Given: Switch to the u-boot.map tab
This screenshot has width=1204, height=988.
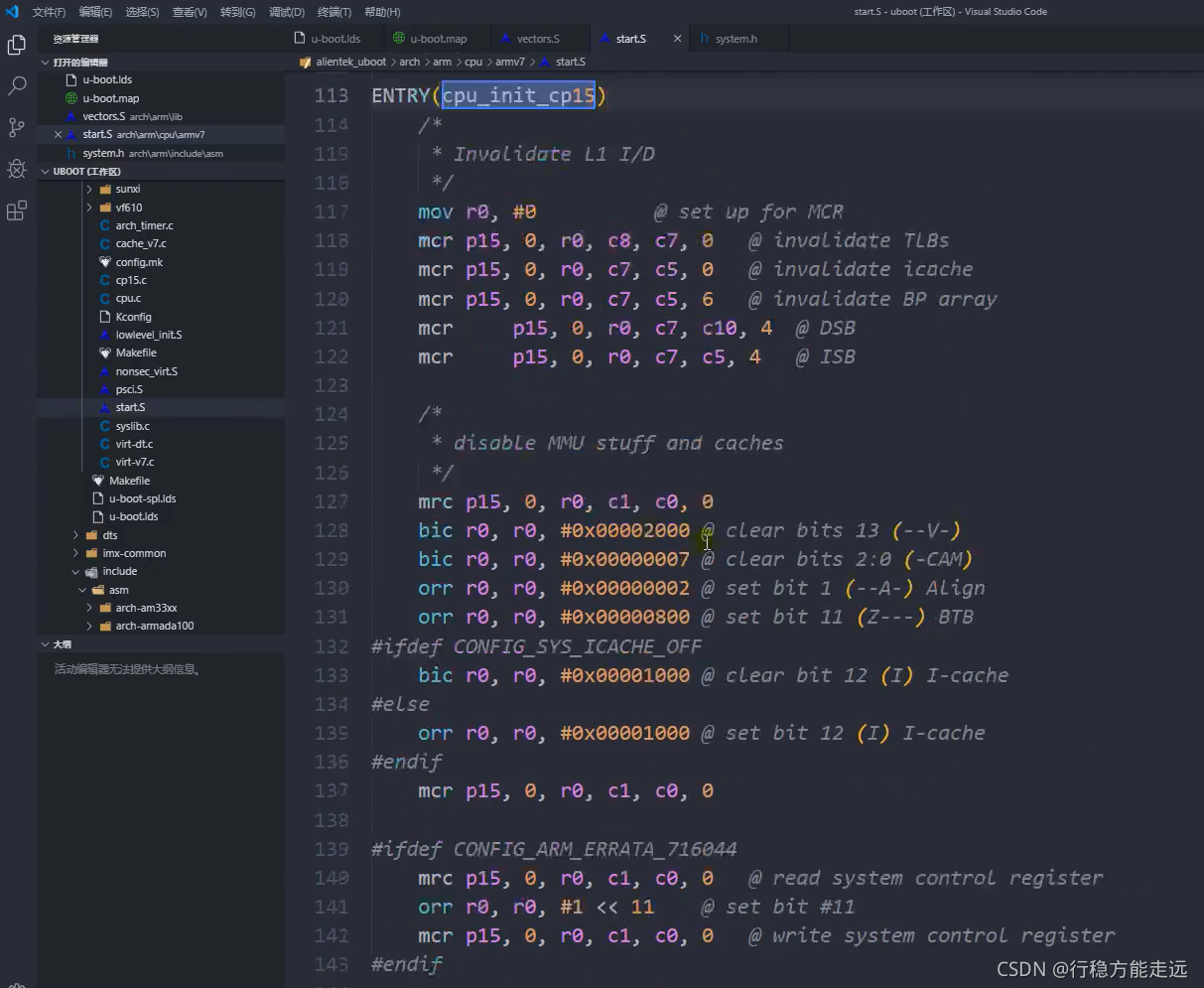Looking at the screenshot, I should coord(438,39).
